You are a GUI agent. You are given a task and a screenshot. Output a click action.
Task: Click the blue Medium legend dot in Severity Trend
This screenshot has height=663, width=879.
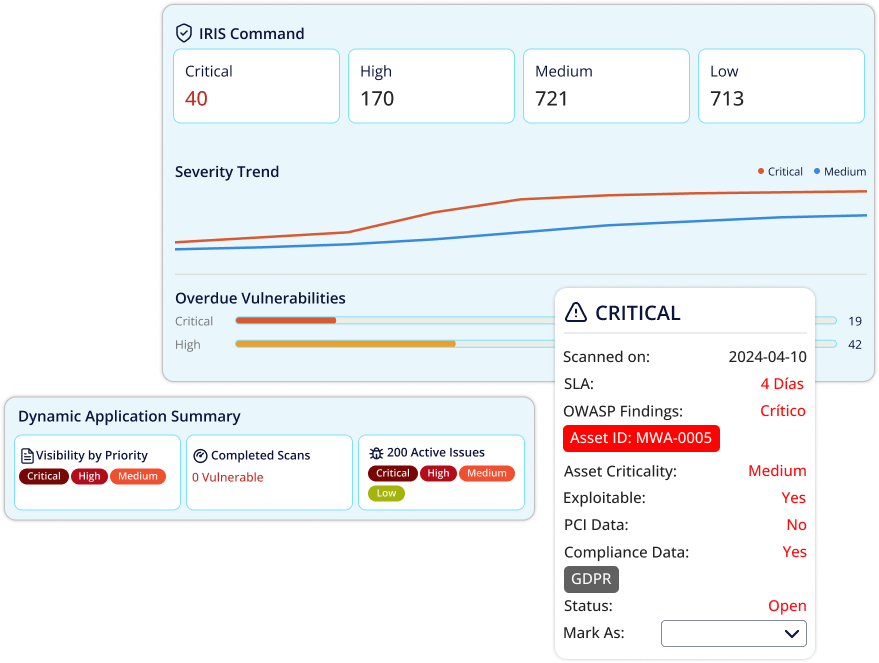point(817,171)
